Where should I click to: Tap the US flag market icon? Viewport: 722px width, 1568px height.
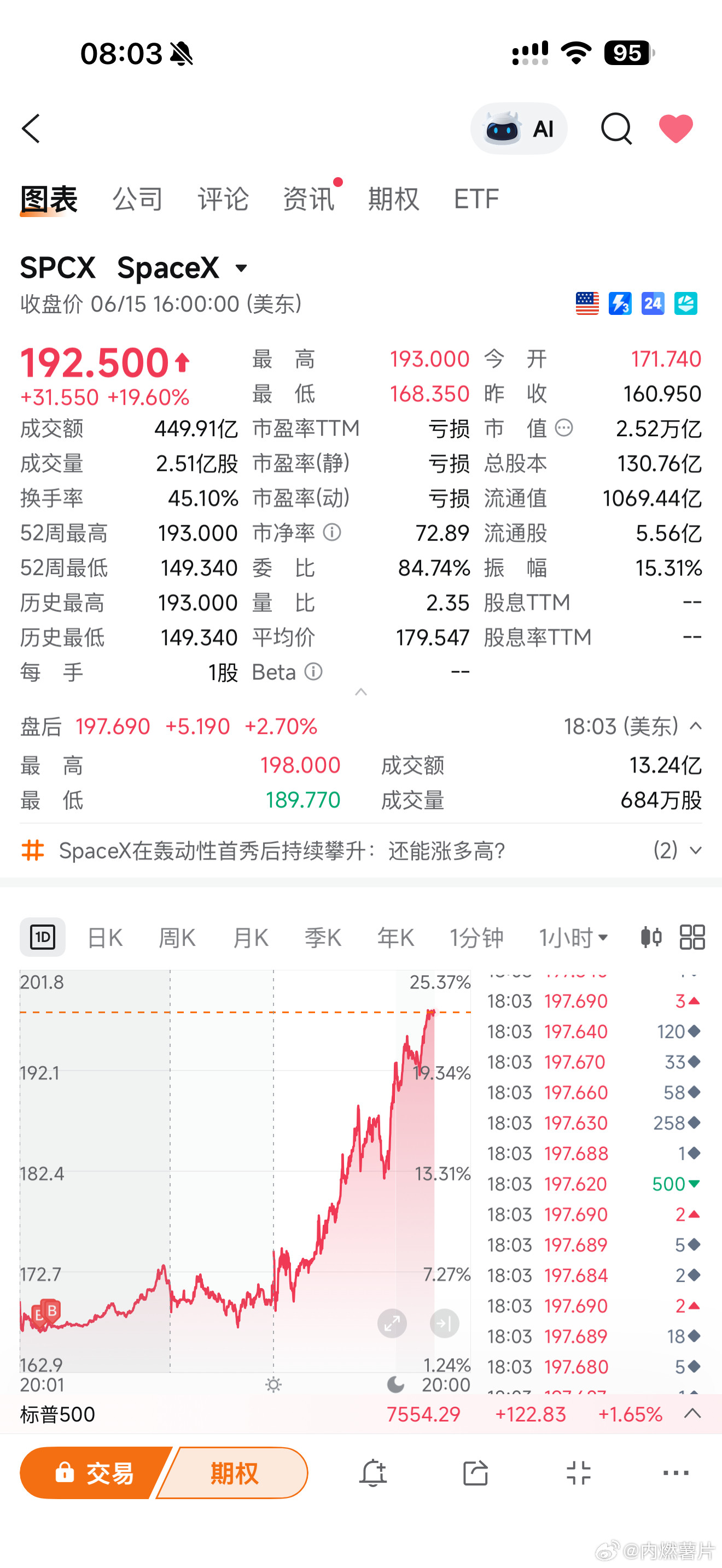587,303
